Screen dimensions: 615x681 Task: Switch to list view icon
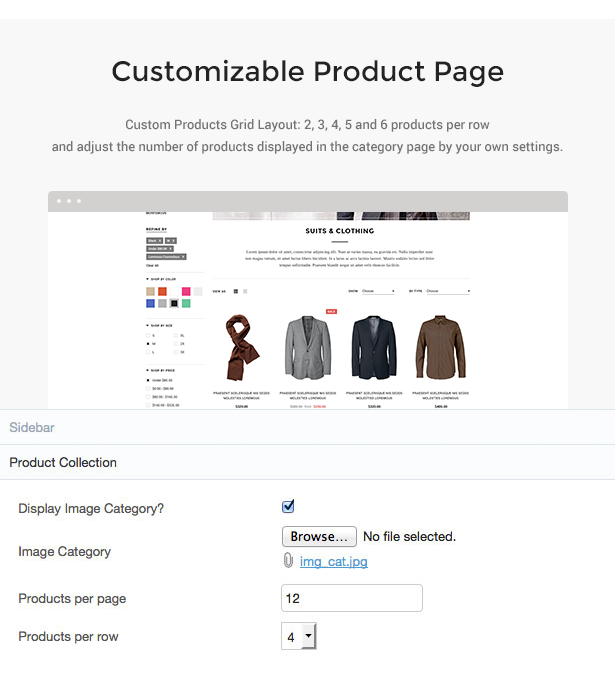pos(245,291)
